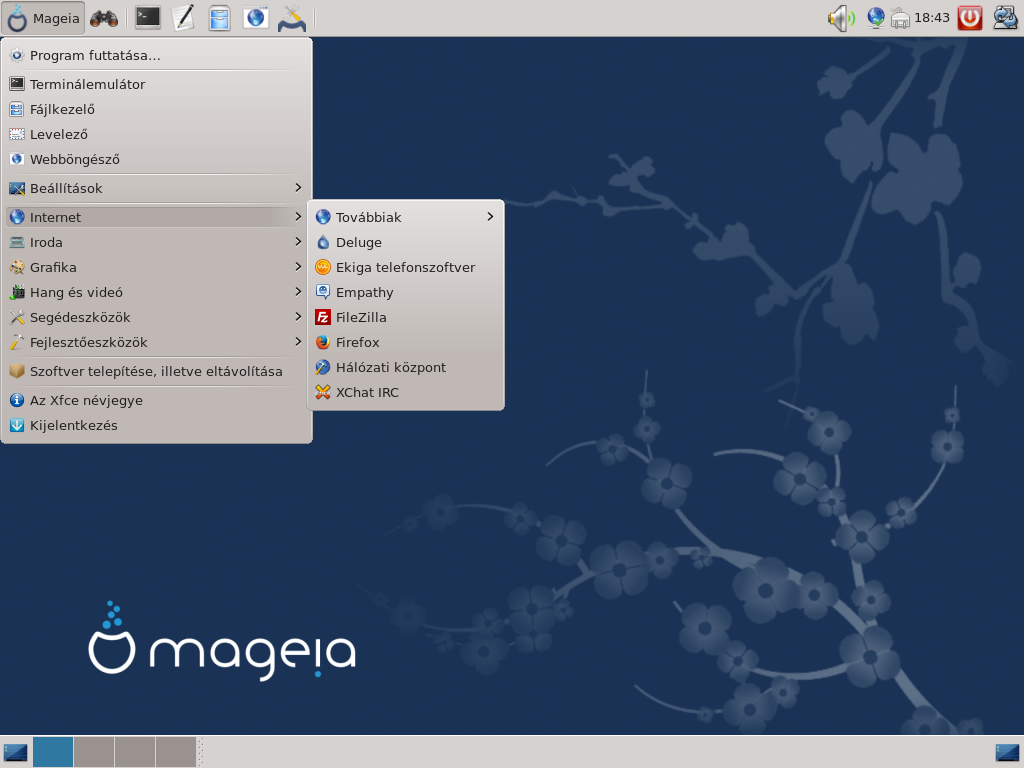Open Webböngésző from the menu
The image size is (1024, 768).
click(x=156, y=159)
